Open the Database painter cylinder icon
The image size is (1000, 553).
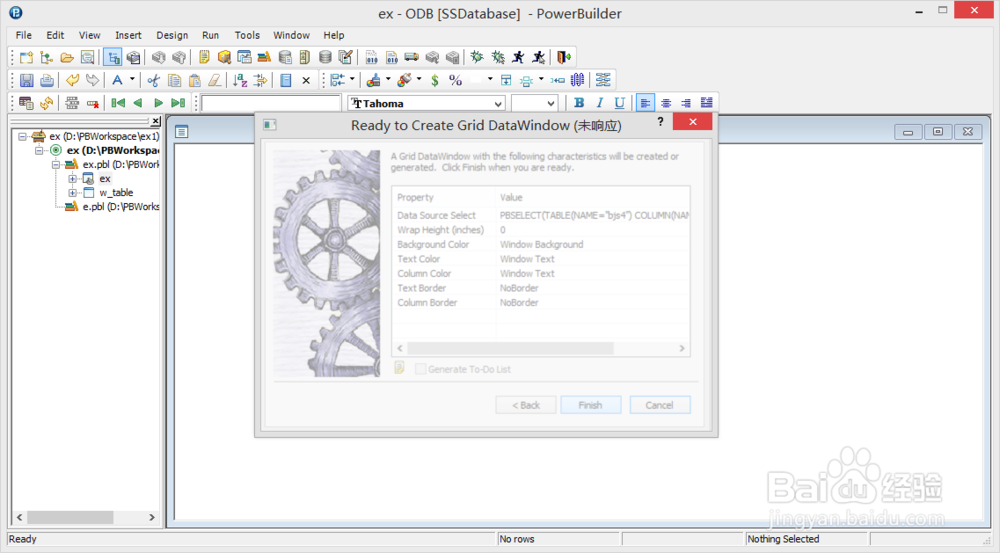[x=325, y=57]
